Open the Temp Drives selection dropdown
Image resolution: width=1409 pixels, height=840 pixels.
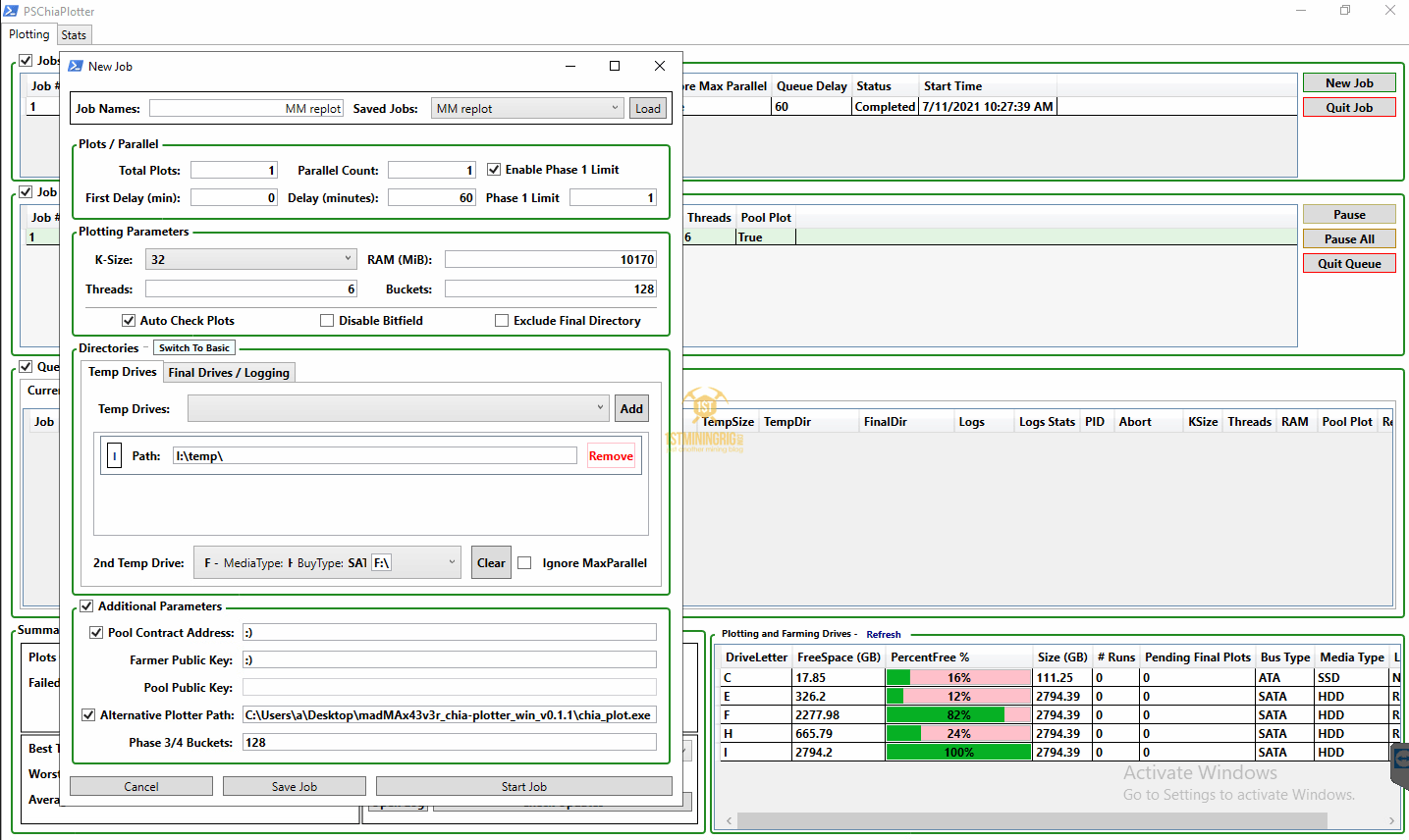point(400,408)
